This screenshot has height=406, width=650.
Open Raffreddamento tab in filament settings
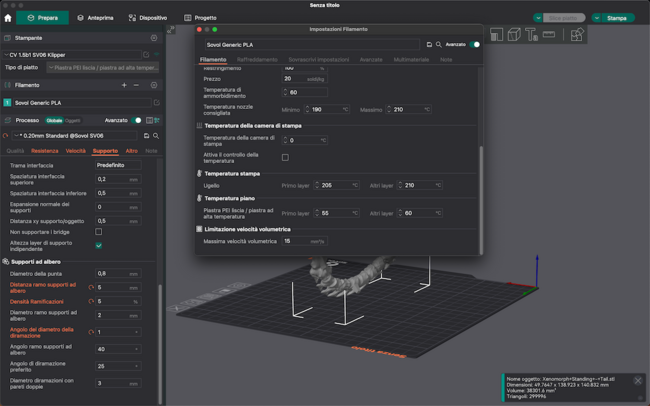257,60
